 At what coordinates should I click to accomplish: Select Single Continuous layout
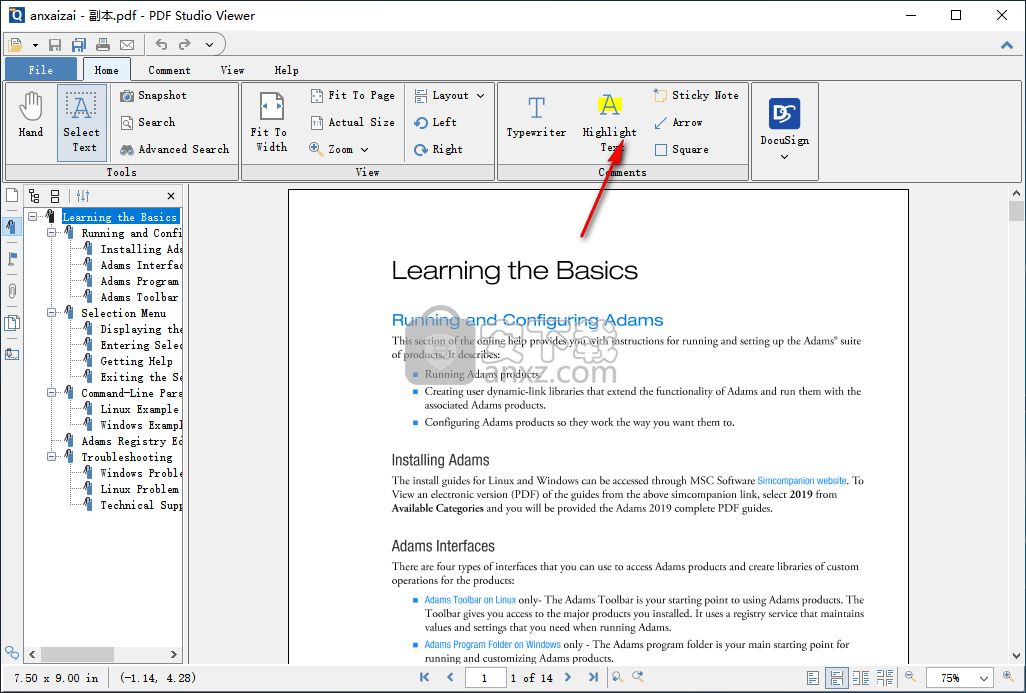tap(836, 678)
